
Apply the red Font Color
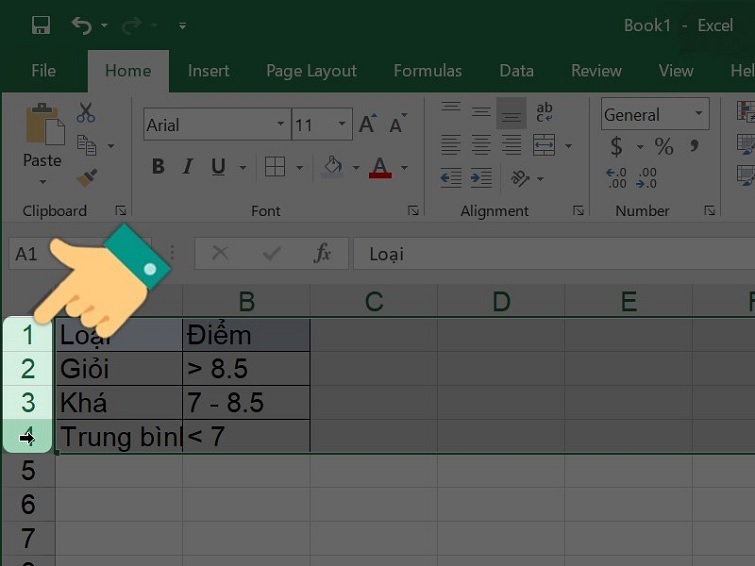(x=380, y=167)
